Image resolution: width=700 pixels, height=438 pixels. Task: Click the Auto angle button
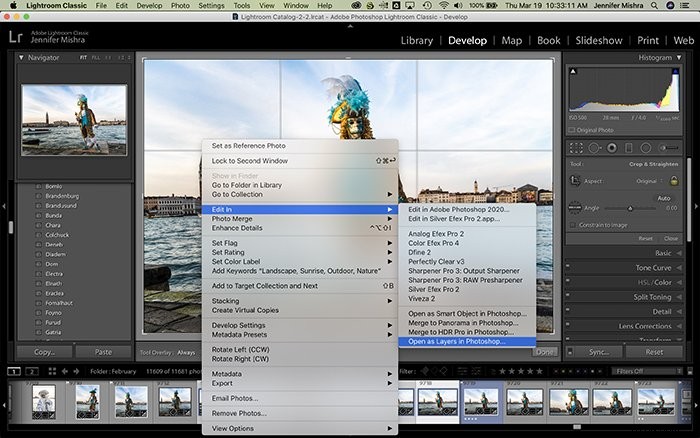(664, 198)
